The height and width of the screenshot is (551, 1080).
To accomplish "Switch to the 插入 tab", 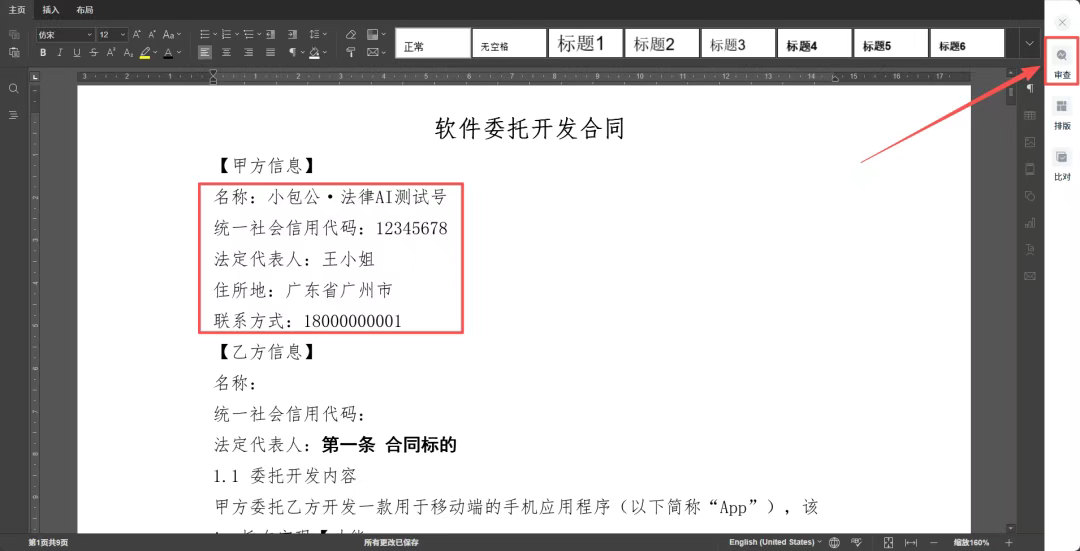I will click(x=51, y=10).
